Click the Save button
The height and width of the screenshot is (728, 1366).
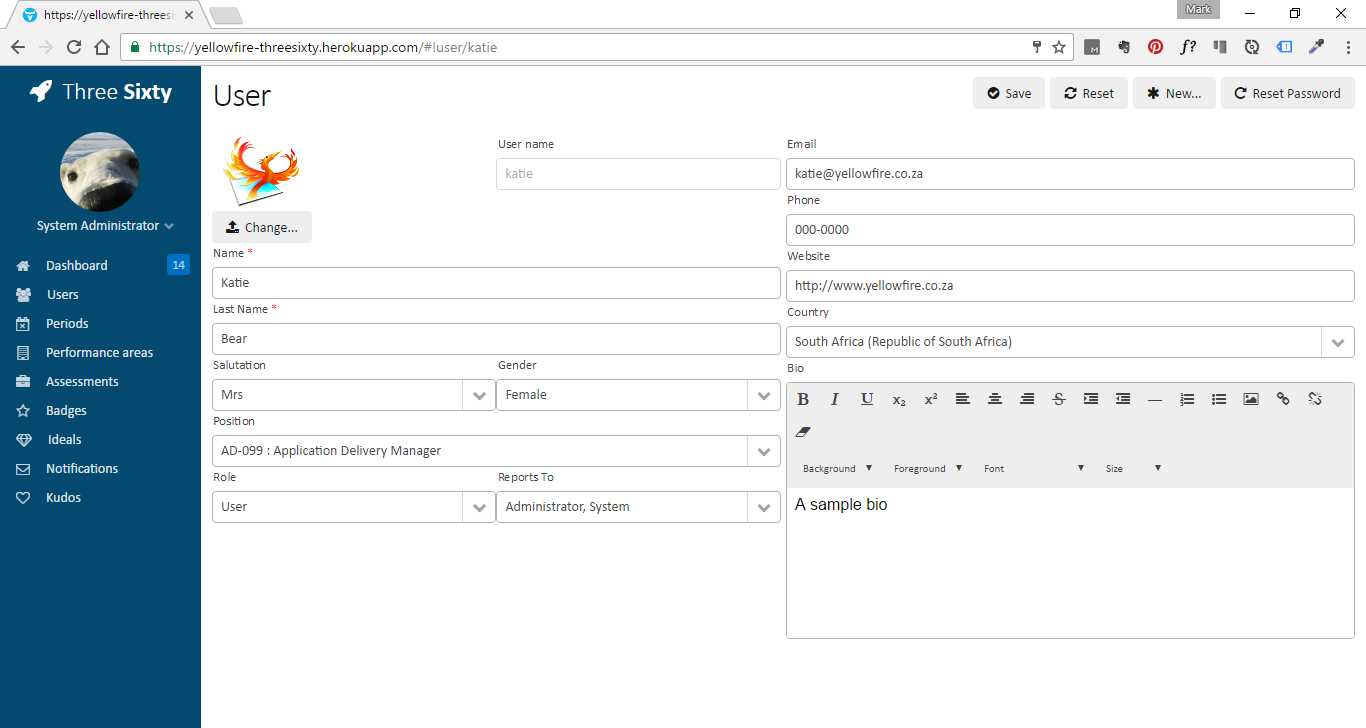click(x=1009, y=93)
